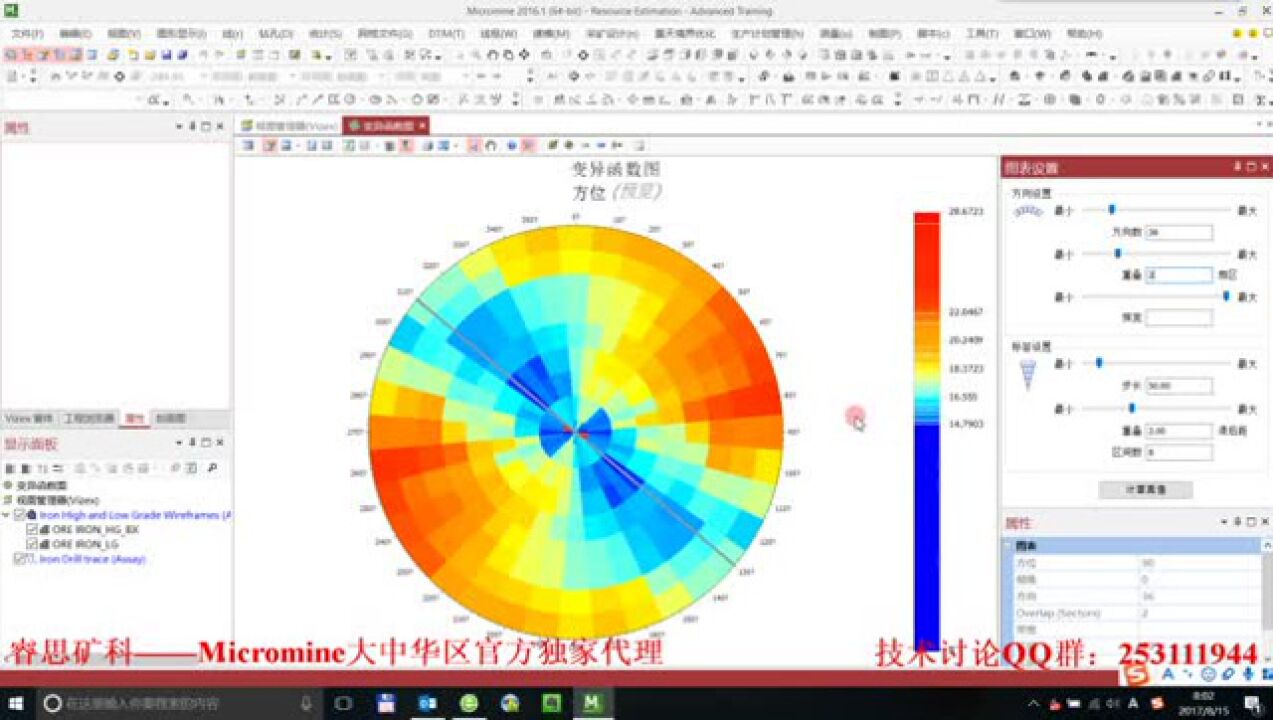Click the Overlap (Sectors) property row
The width and height of the screenshot is (1273, 720).
[1132, 613]
